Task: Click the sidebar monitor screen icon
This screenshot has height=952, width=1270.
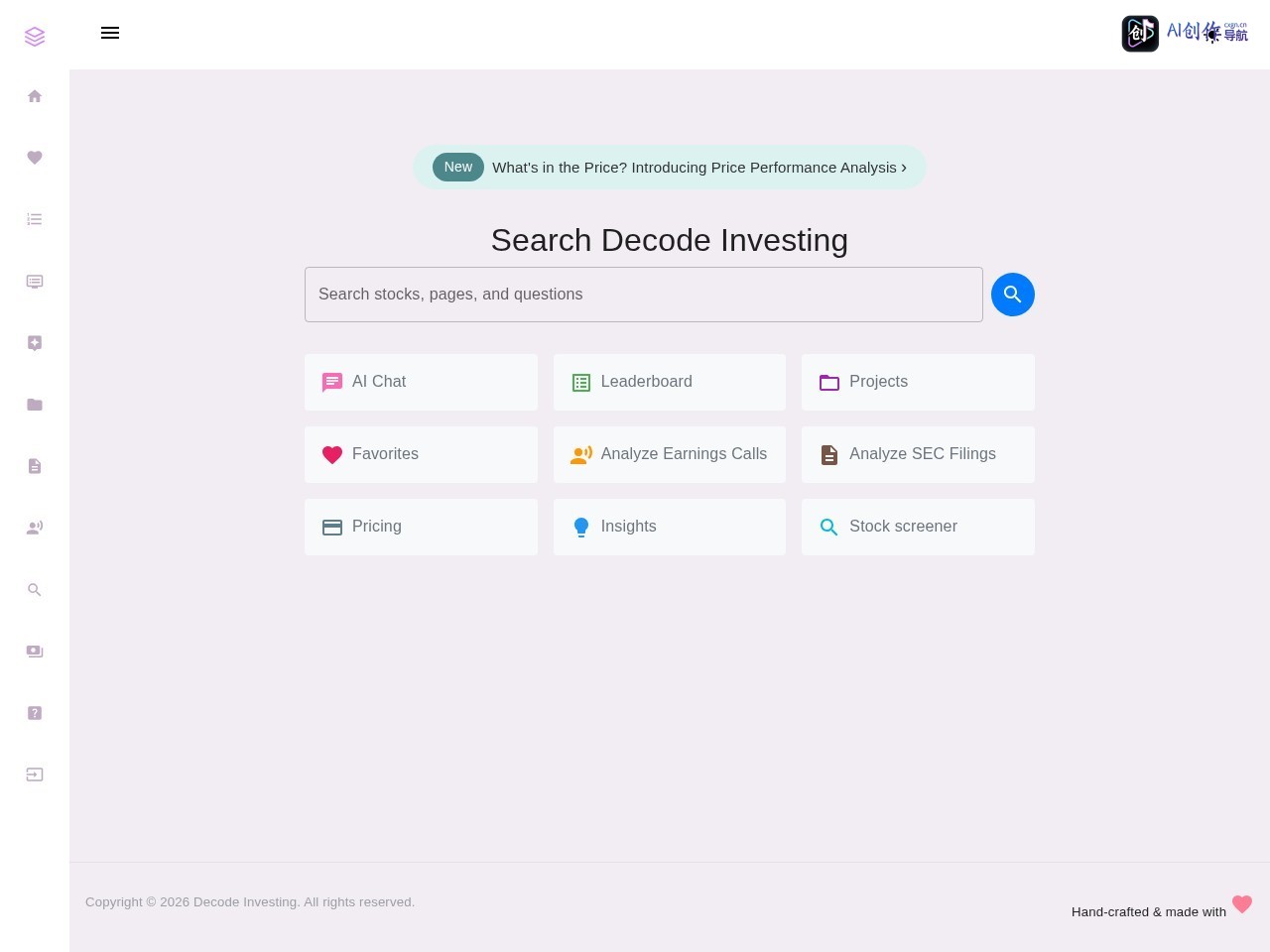Action: 35,282
